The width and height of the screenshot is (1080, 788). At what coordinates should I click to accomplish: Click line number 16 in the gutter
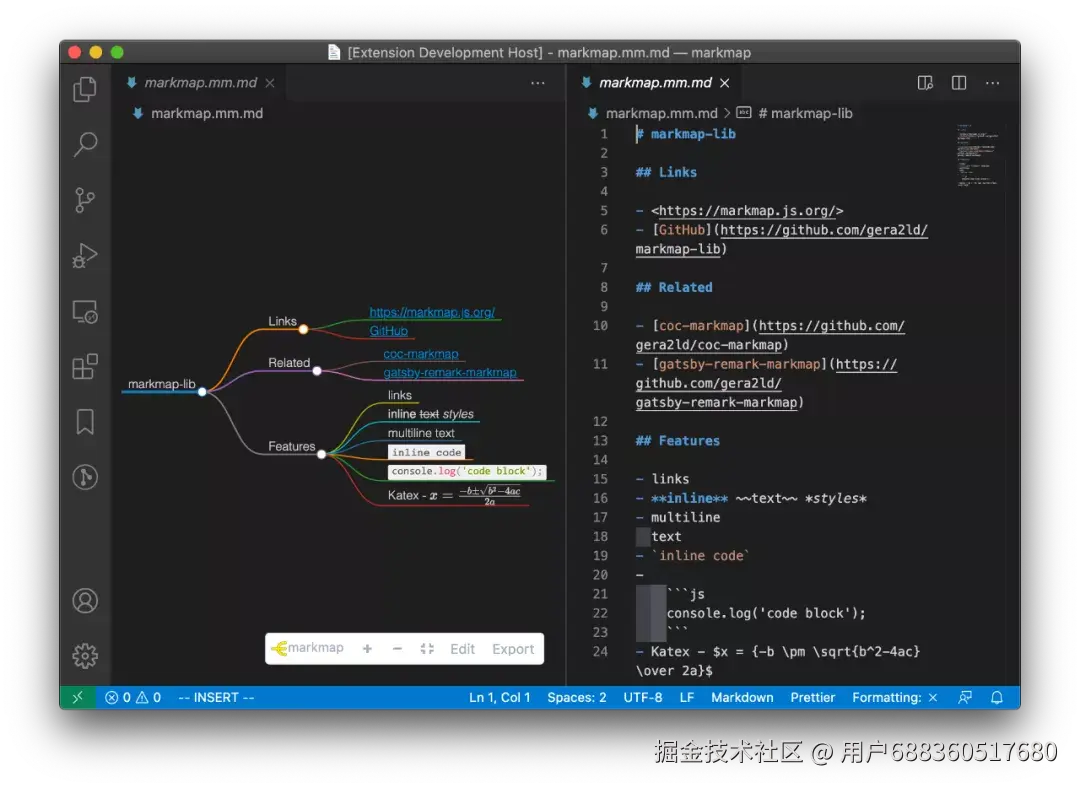pyautogui.click(x=600, y=498)
